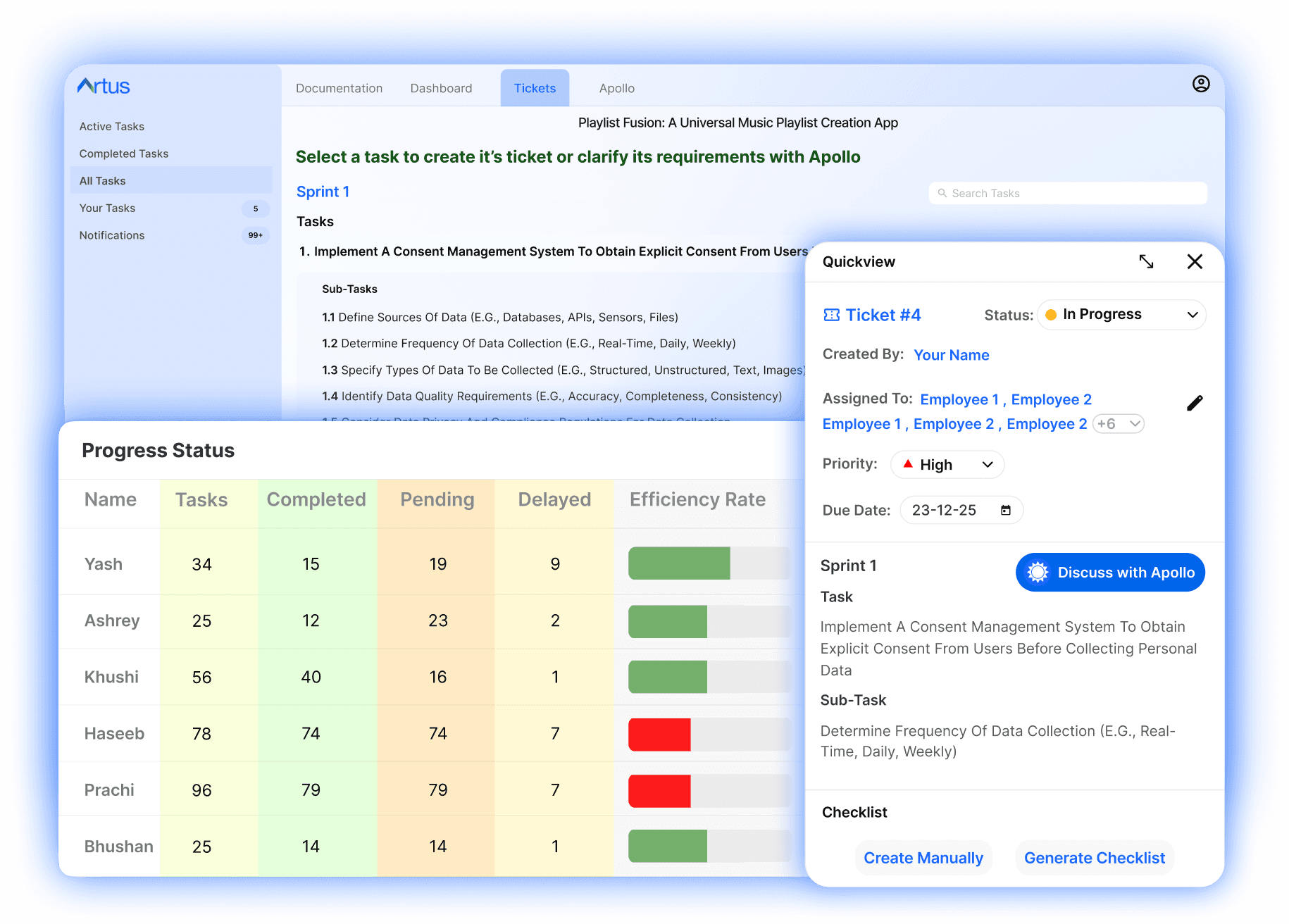Image resolution: width=1289 pixels, height=924 pixels.
Task: Select the Prachi row name
Action: point(109,789)
